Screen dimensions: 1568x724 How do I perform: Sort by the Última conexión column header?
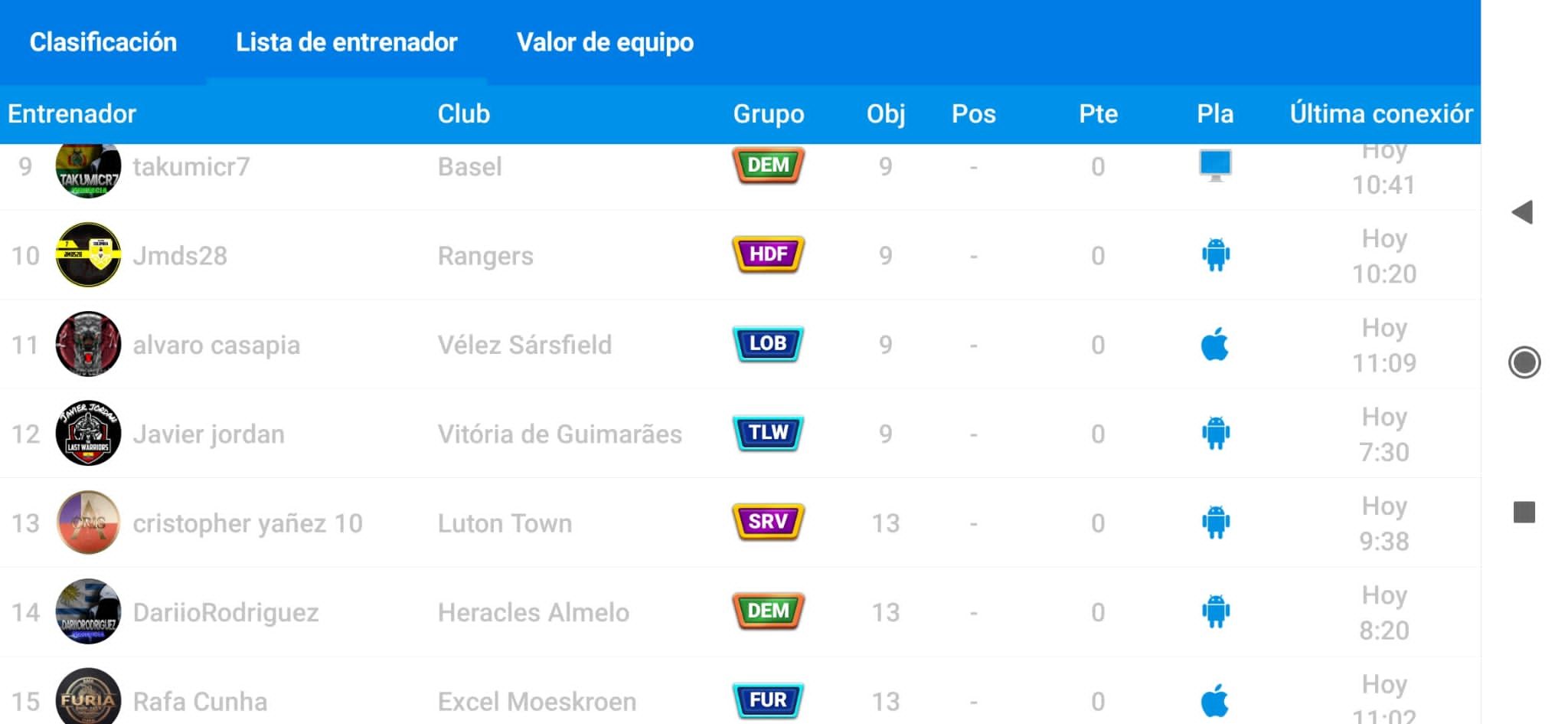(x=1381, y=114)
